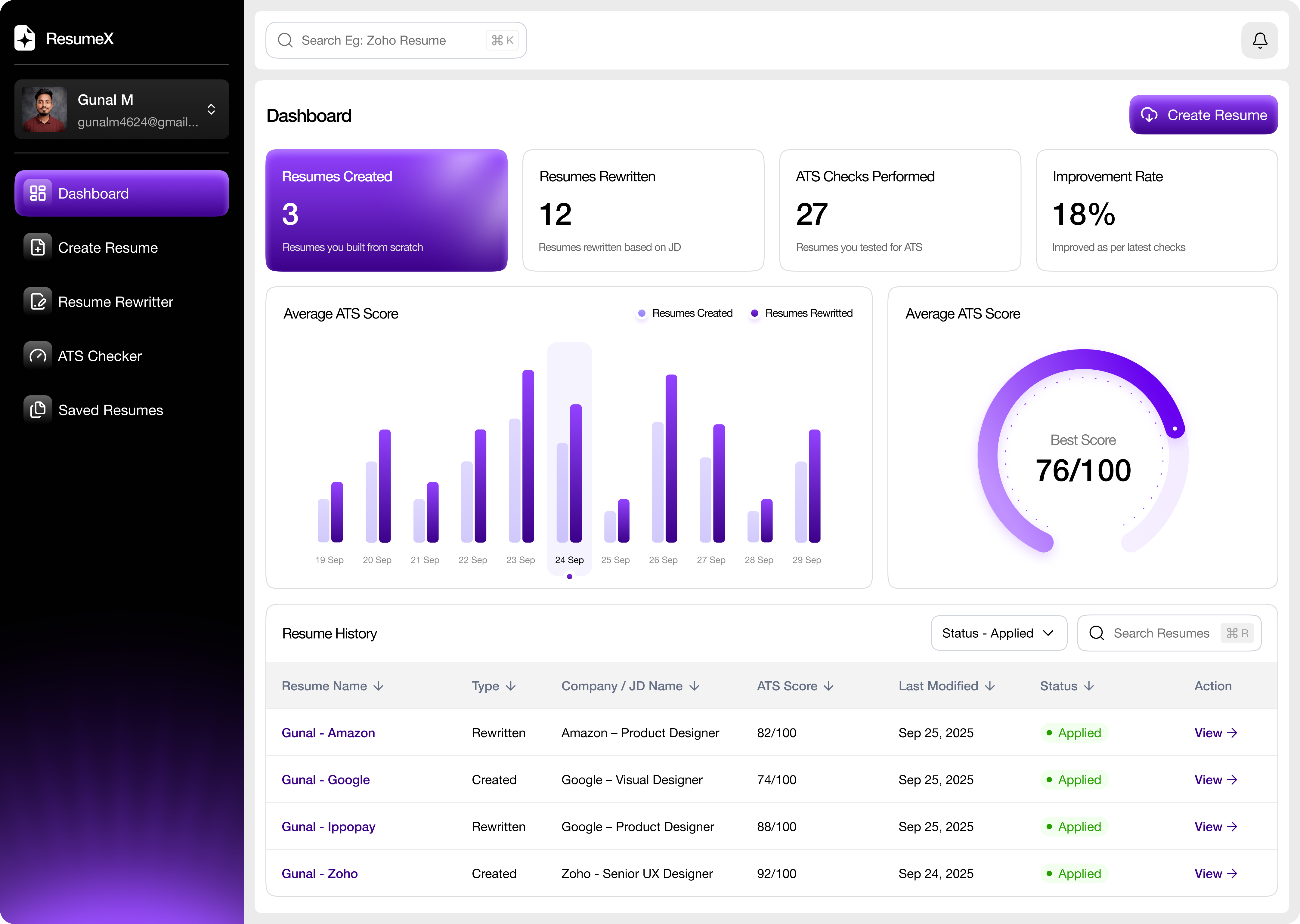
Task: Click the Resume Rewriter edit icon
Action: coord(38,302)
